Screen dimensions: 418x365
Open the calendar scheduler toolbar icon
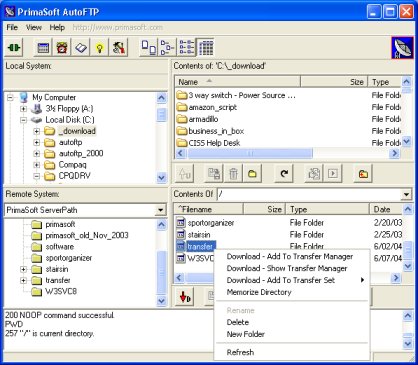(43, 48)
